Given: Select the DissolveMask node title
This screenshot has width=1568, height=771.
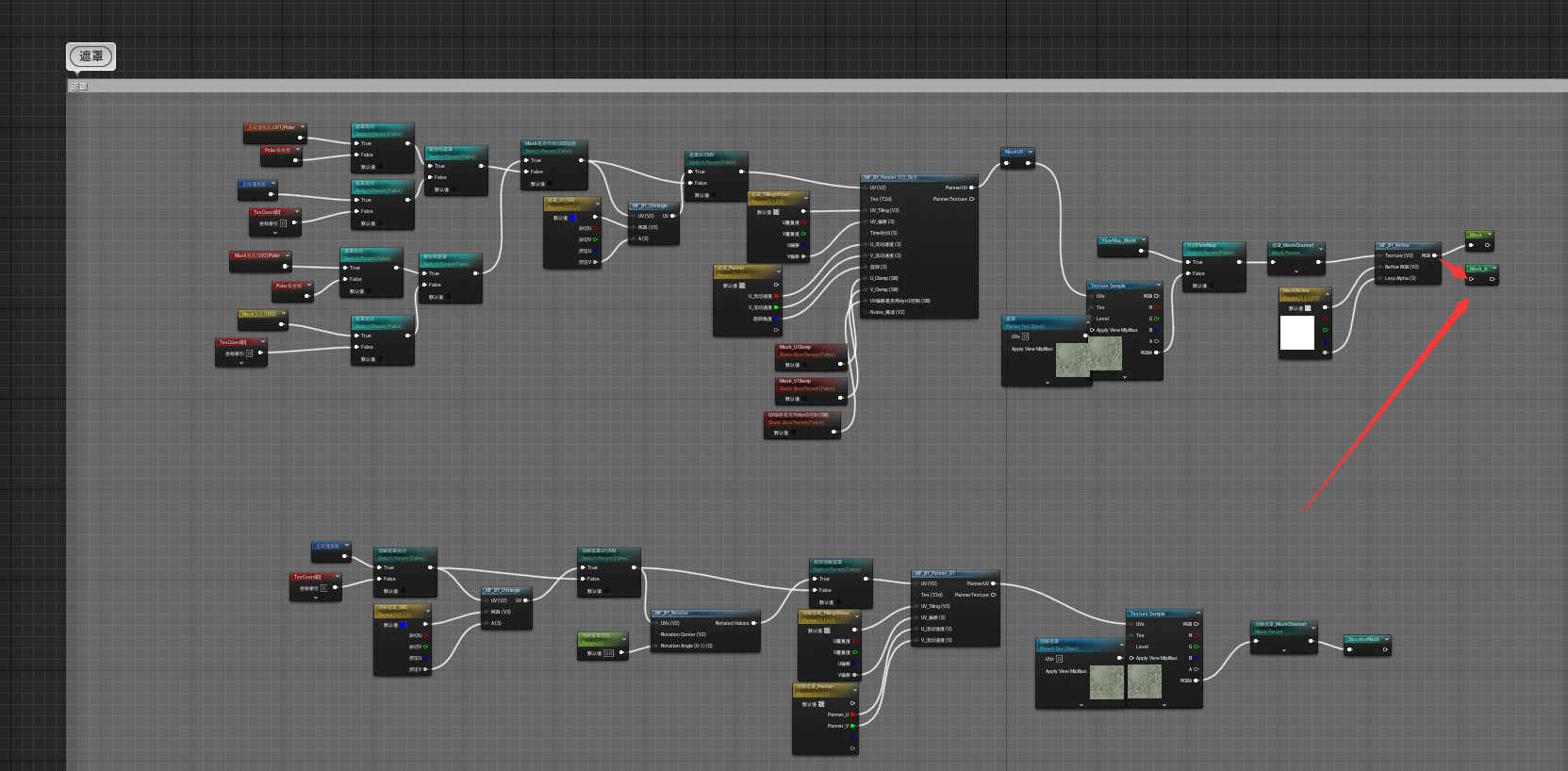Looking at the screenshot, I should coord(1363,639).
